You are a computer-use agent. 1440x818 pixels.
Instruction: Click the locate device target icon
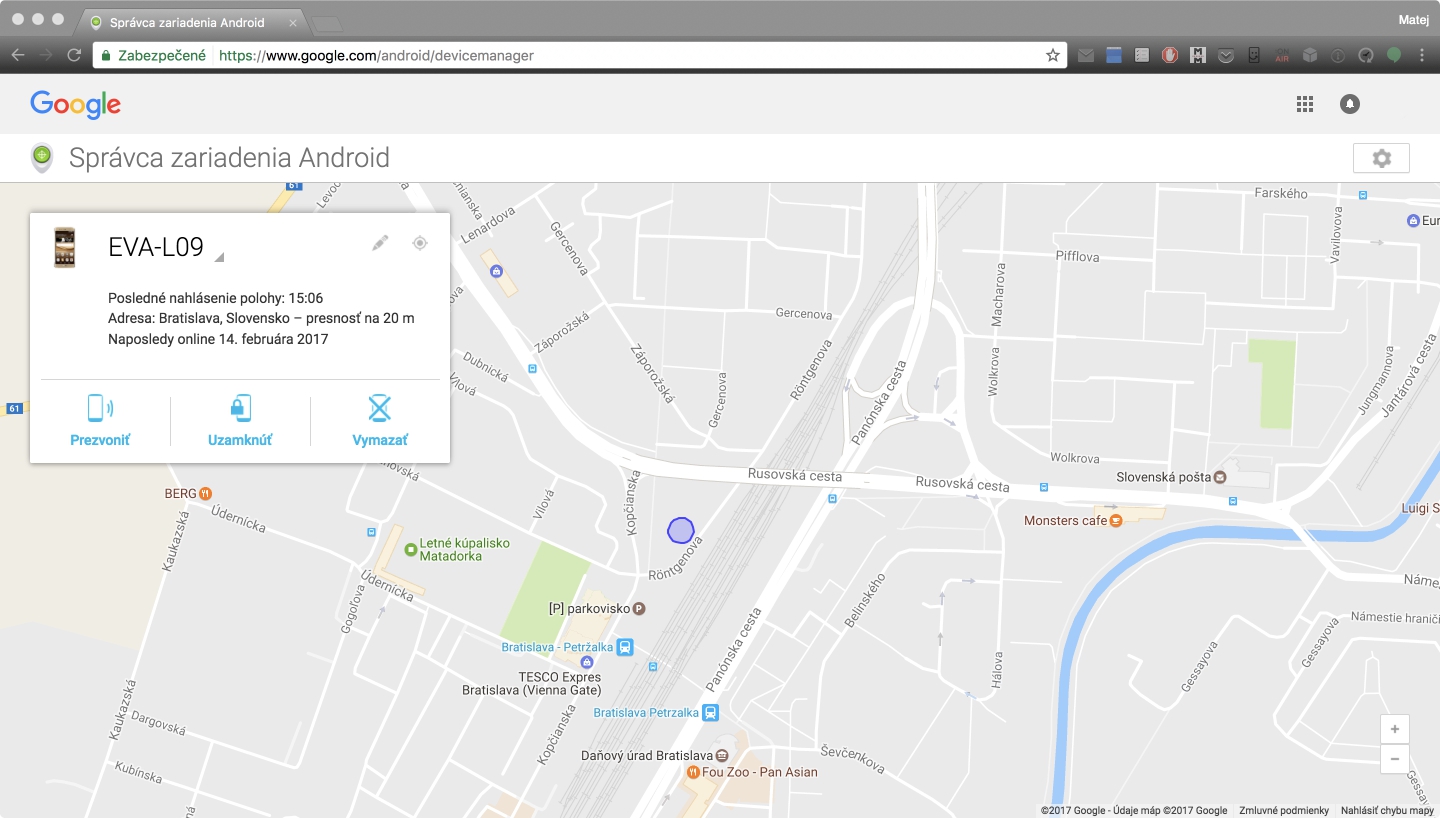pyautogui.click(x=420, y=243)
